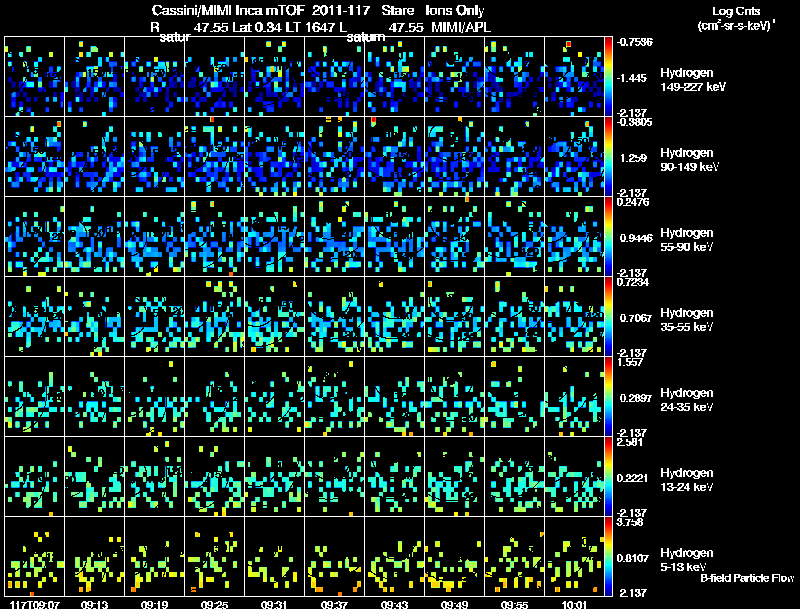Click the 'Hydrogen 24-35 keV' label
This screenshot has height=609, width=800.
coord(687,400)
